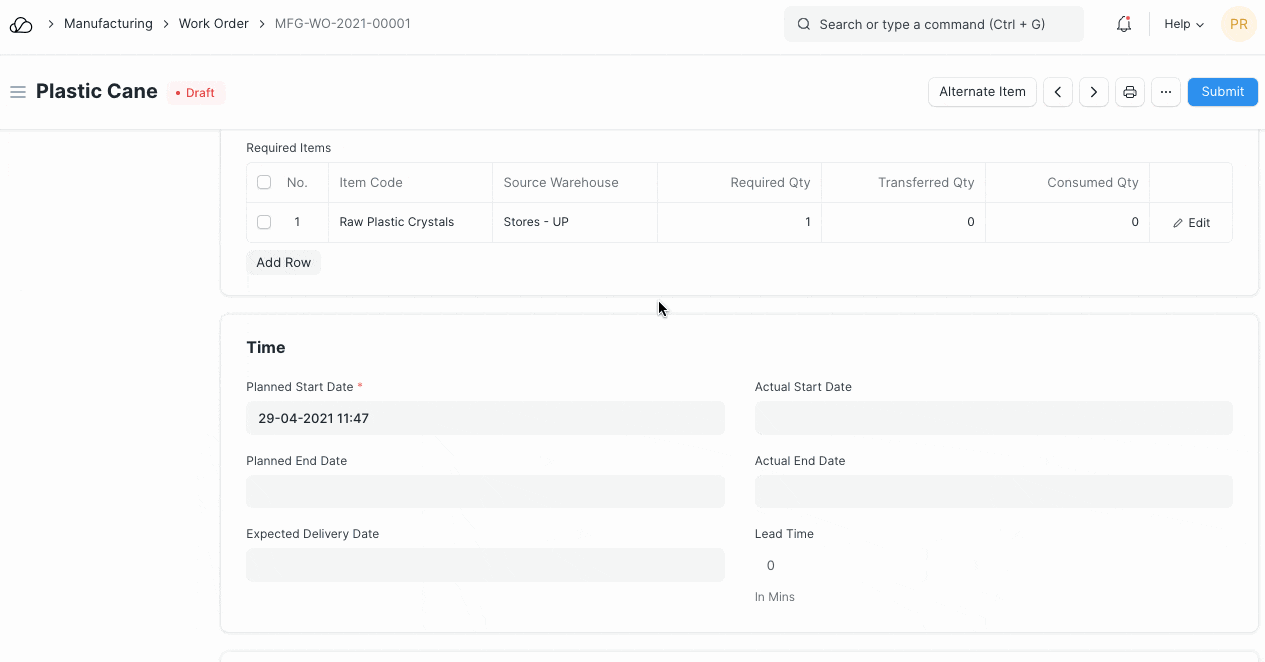
Task: Toggle the sidebar hamburger menu
Action: [x=17, y=92]
